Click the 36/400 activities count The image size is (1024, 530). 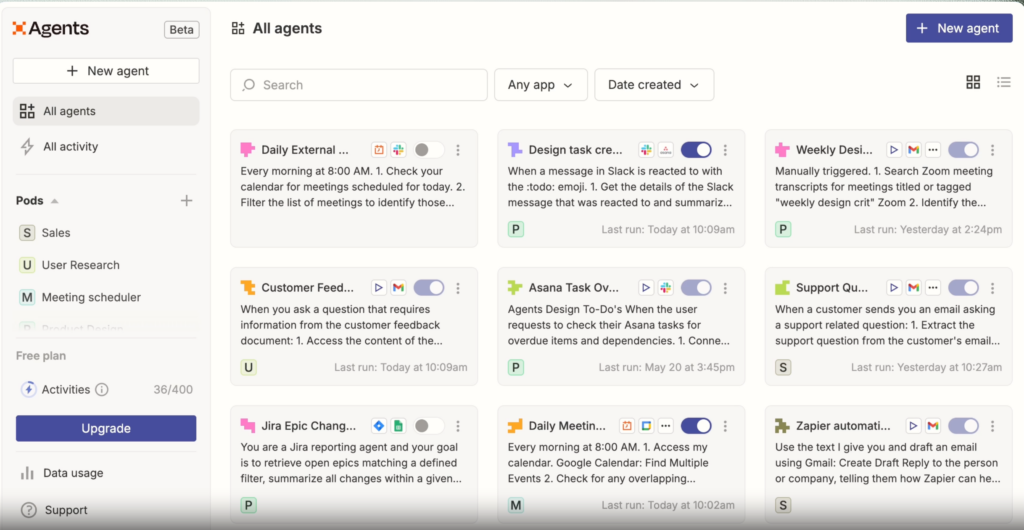coord(173,390)
